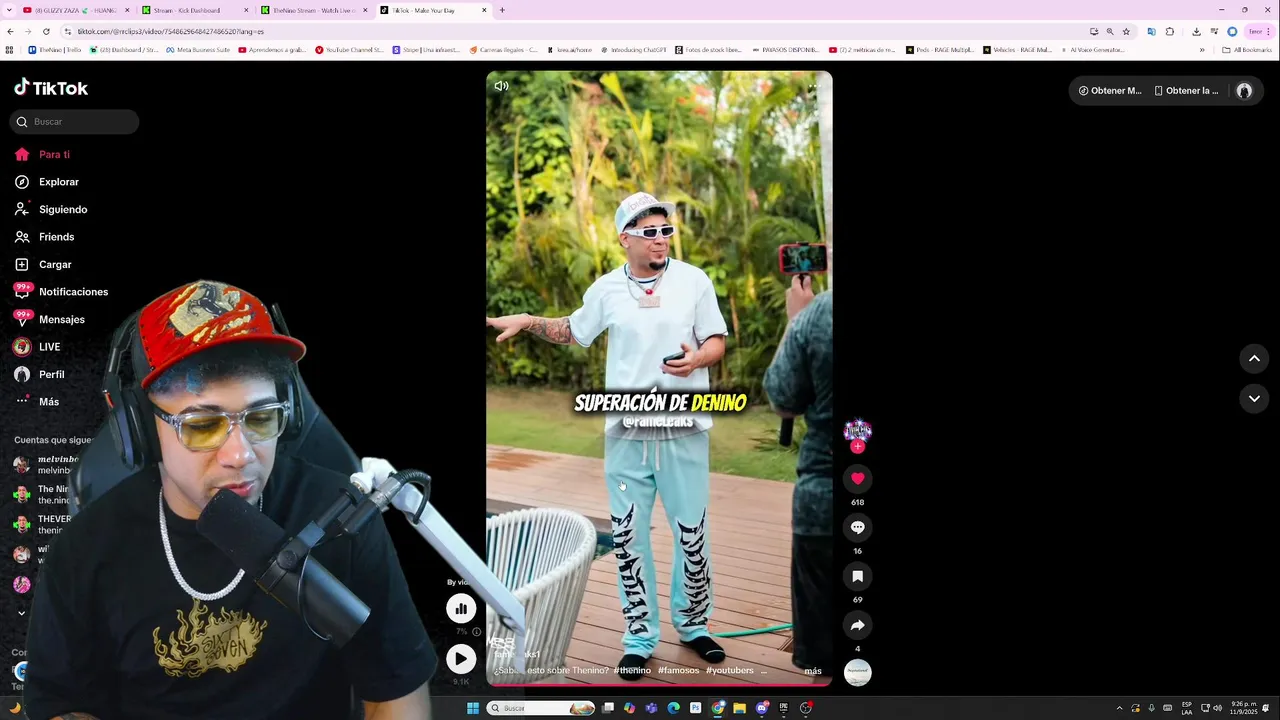Click the Obtener la app button

[x=1186, y=91]
